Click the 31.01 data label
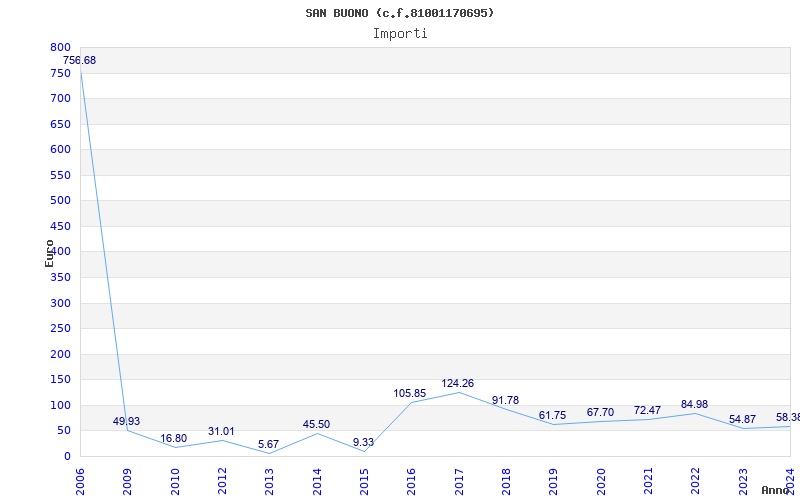This screenshot has width=800, height=500. point(221,431)
